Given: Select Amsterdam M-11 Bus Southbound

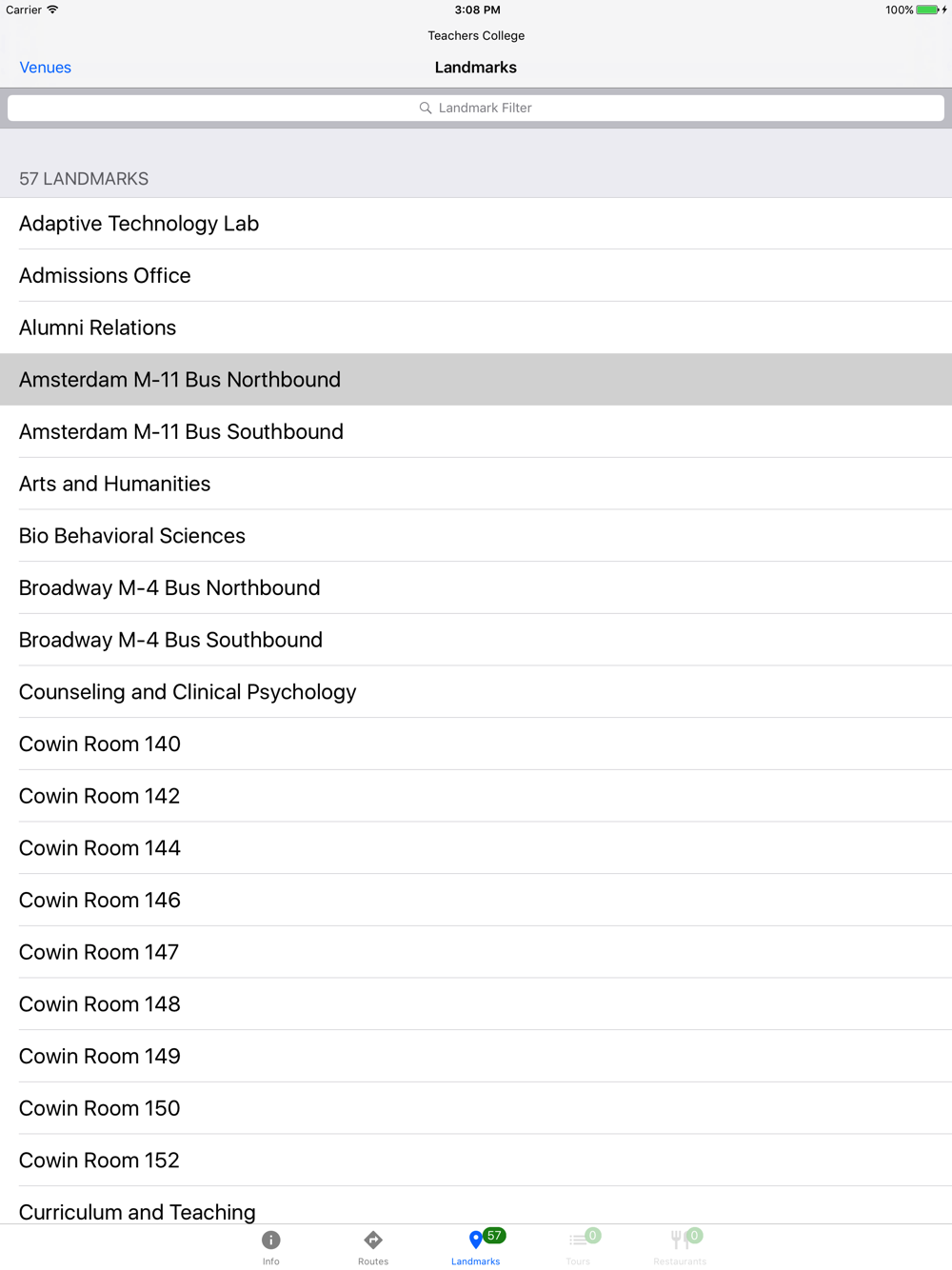Looking at the screenshot, I should click(x=181, y=432).
